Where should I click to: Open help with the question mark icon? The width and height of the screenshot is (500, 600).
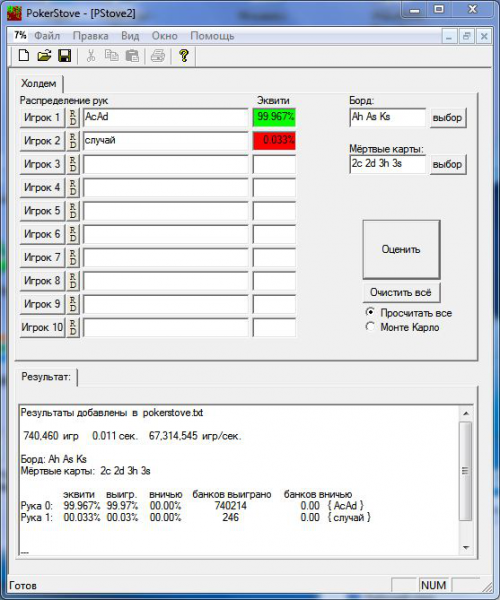tap(184, 56)
